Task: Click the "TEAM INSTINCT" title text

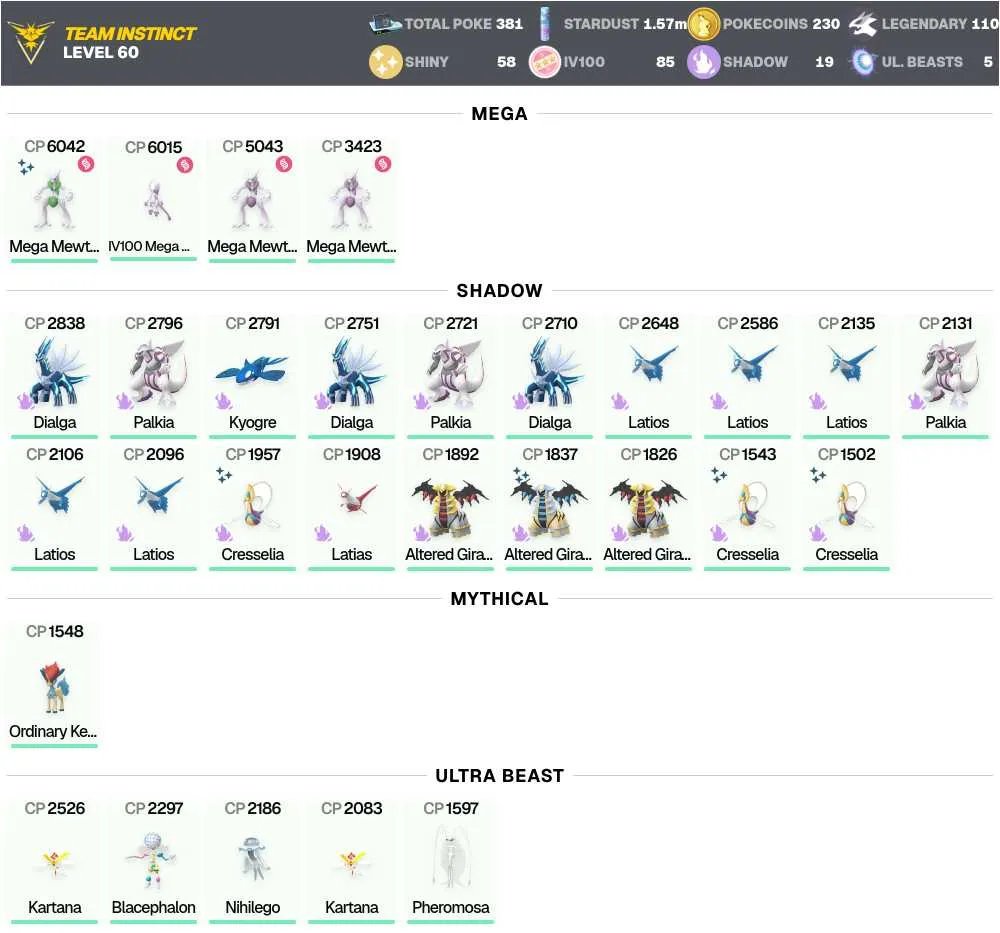Action: (130, 34)
